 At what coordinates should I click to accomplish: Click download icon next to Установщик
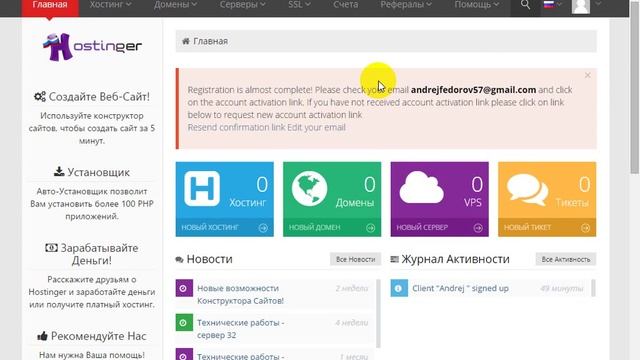coord(59,171)
